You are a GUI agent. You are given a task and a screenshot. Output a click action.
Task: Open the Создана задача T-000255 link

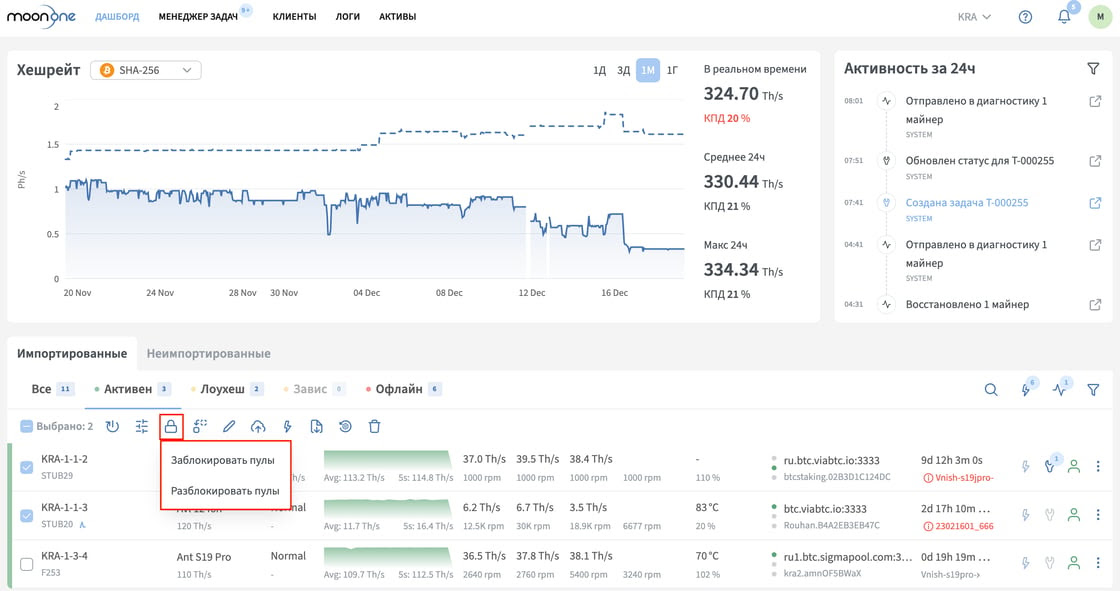coord(966,202)
